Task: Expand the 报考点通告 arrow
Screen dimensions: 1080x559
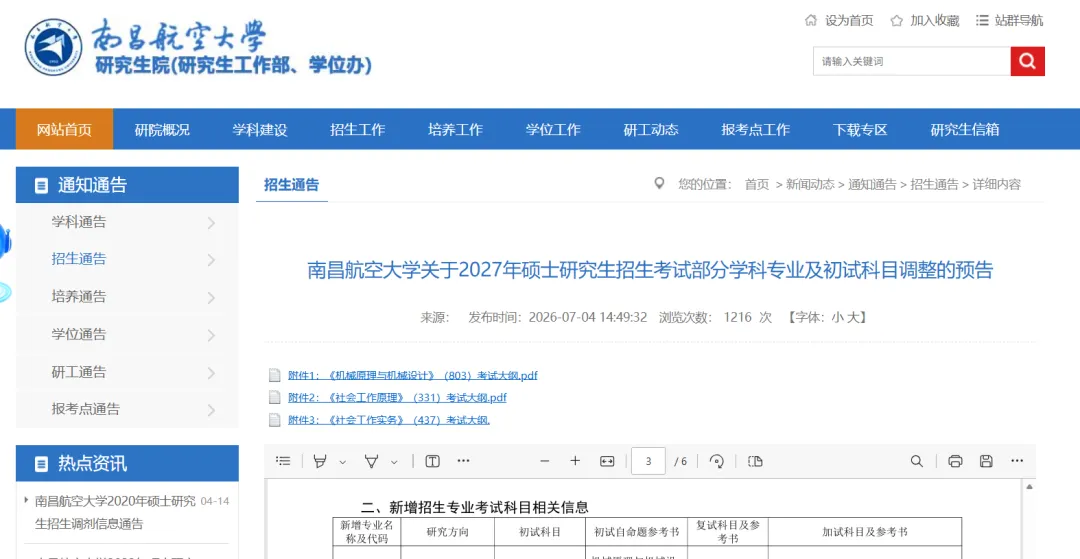Action: pos(211,410)
